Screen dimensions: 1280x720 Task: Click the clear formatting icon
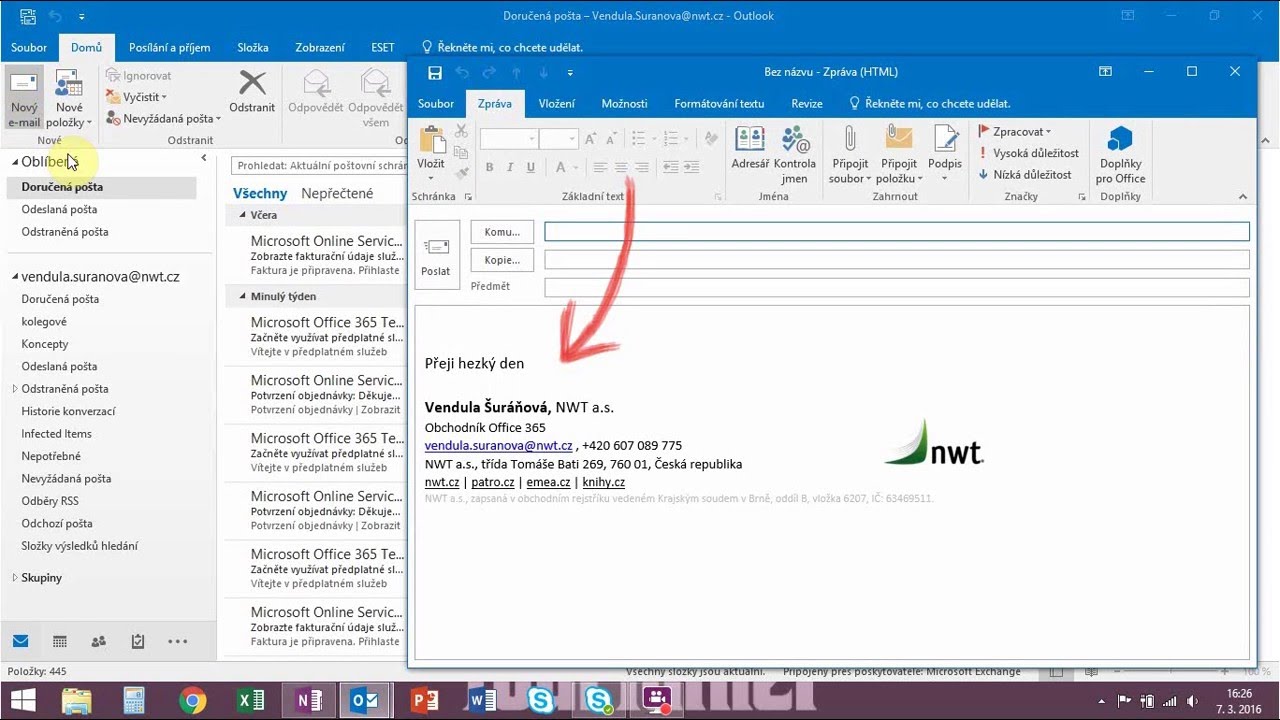click(711, 139)
